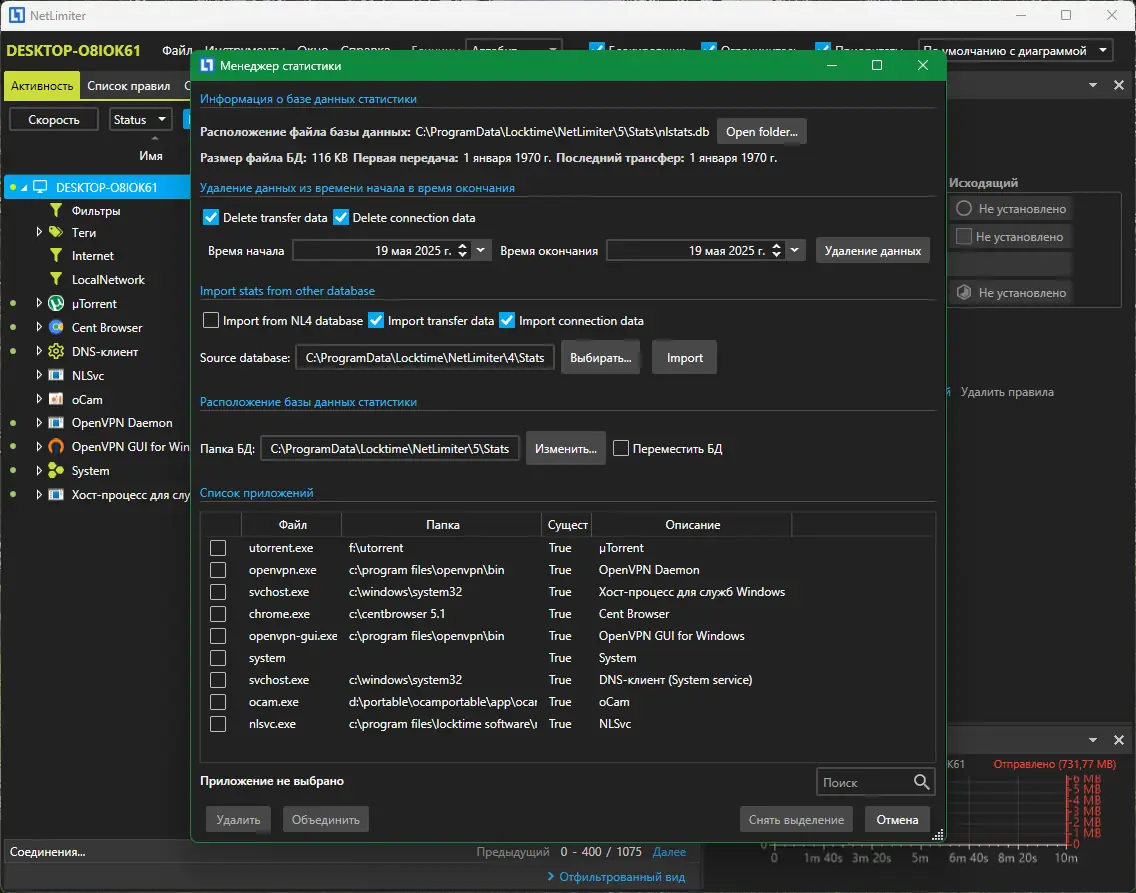Click the Cent Browser icon in the tree
1136x893 pixels.
pyautogui.click(x=56, y=328)
